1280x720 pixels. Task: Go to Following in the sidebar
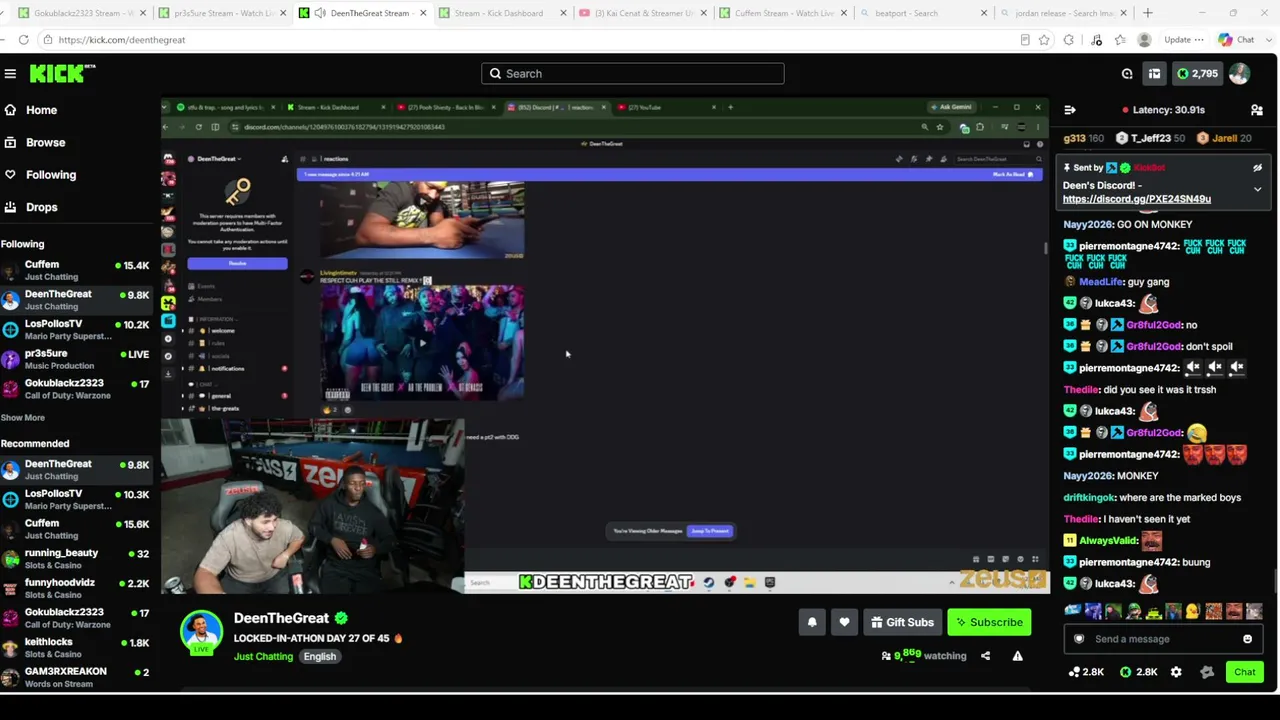50,175
